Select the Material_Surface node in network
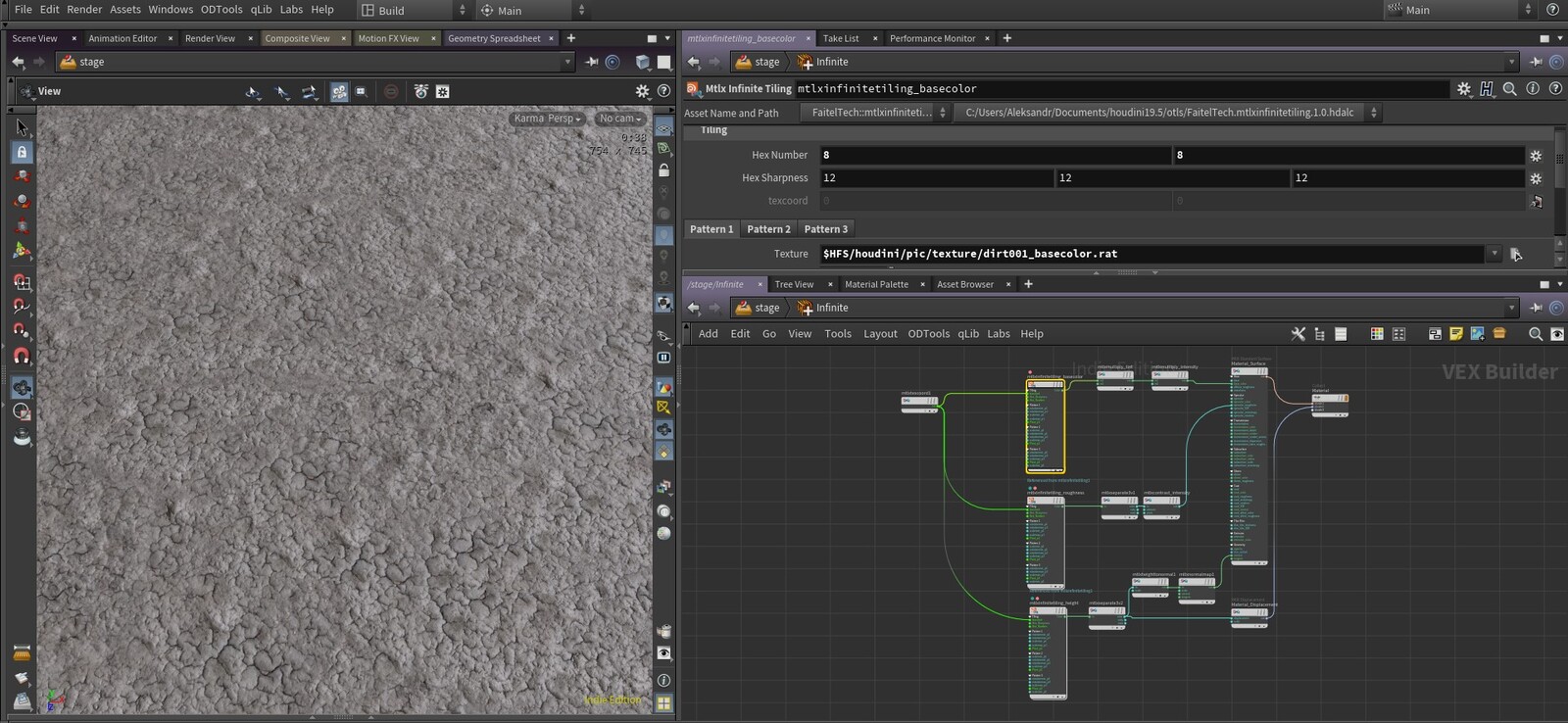 click(x=1249, y=465)
